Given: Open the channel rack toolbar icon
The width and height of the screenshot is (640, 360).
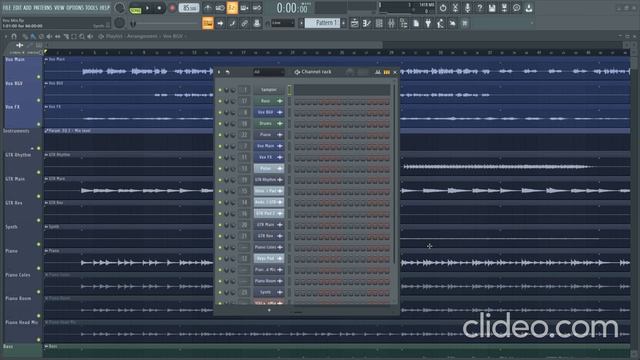Looking at the screenshot, I should (x=379, y=24).
